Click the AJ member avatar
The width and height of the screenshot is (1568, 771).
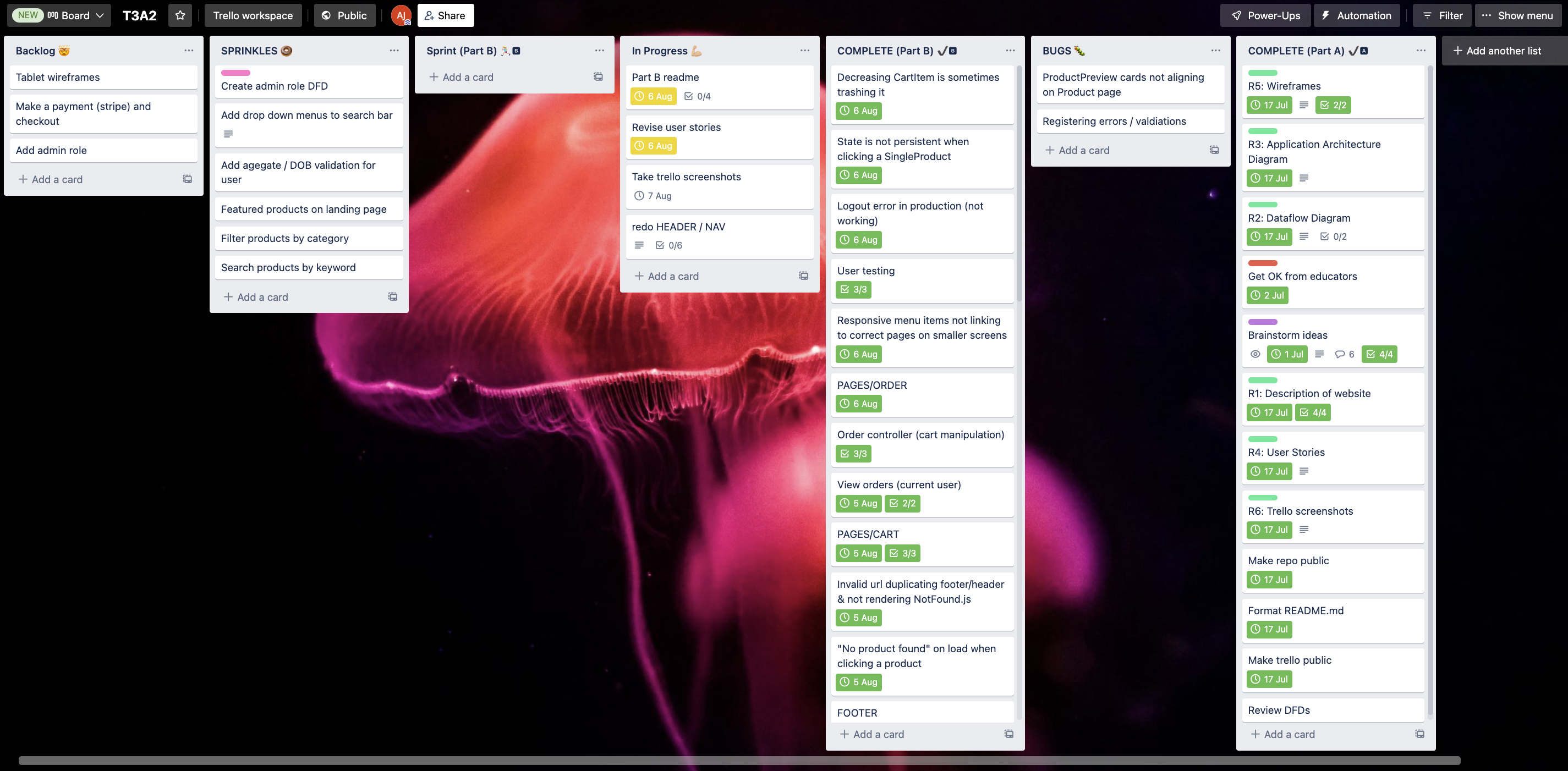401,15
